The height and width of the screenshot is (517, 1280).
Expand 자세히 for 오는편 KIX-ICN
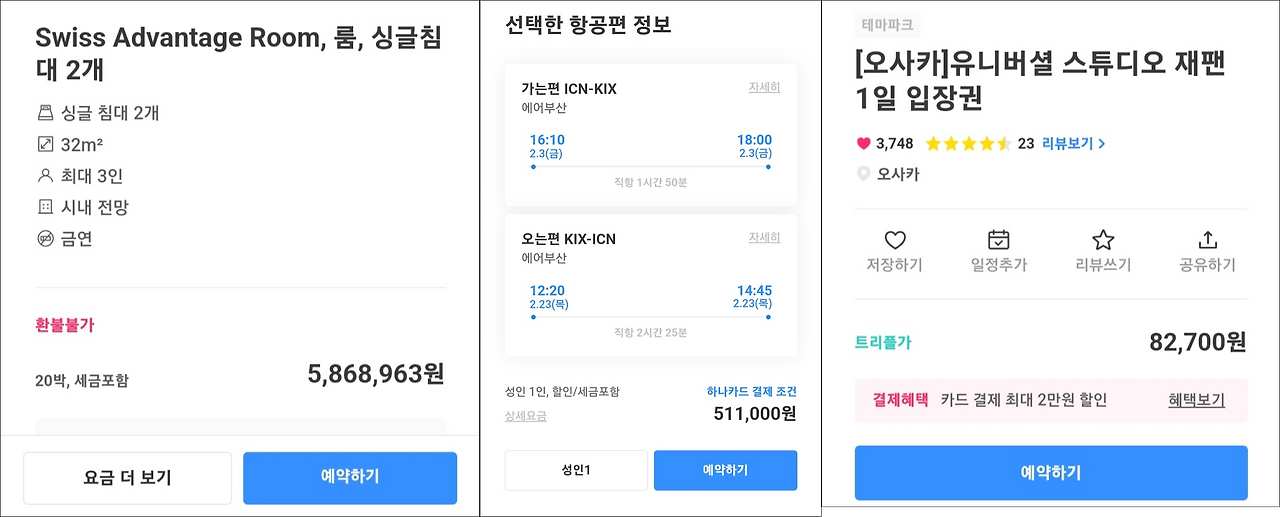pyautogui.click(x=764, y=237)
